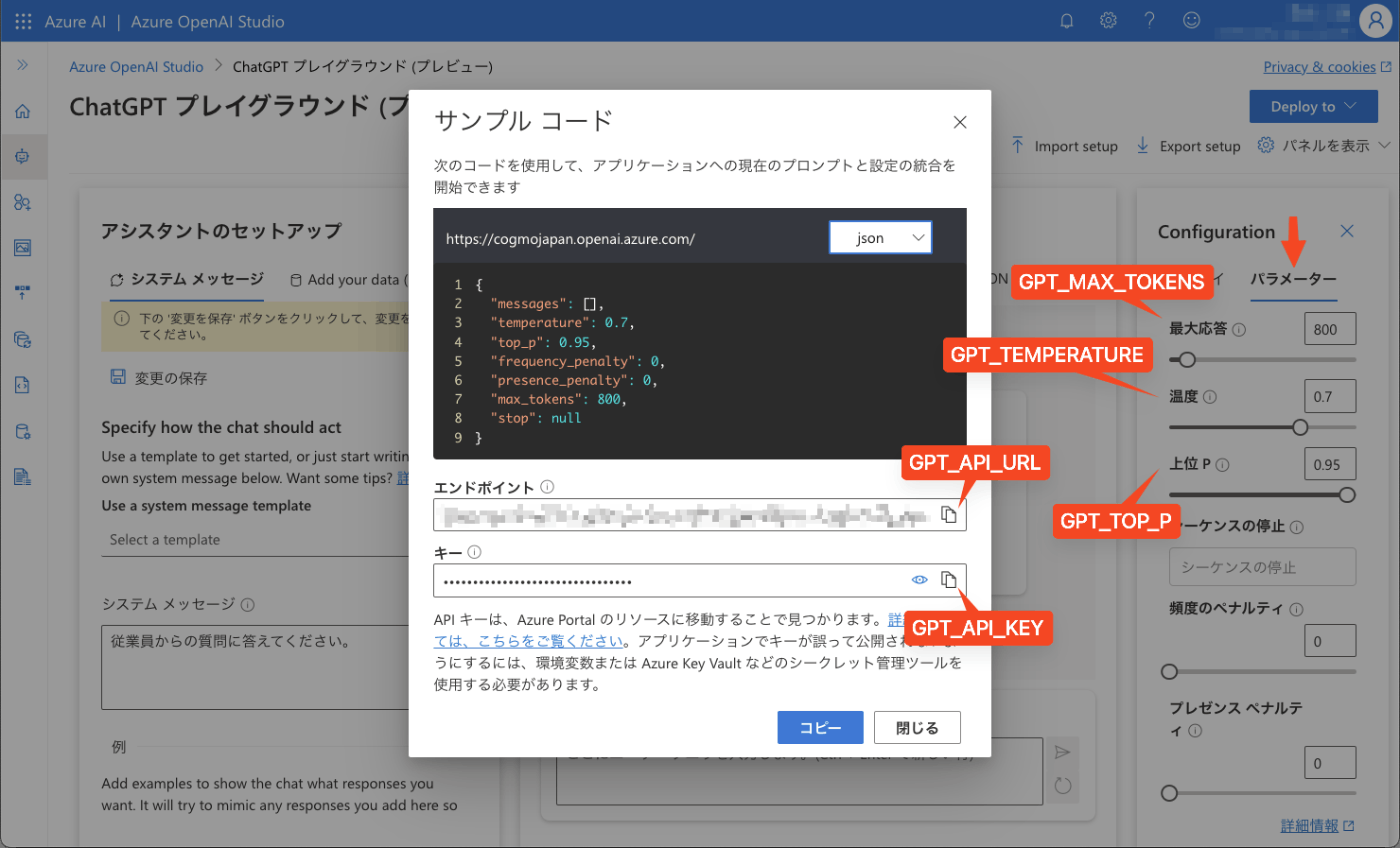1400x848 pixels.
Task: Open the 詳細情報 link in Configuration
Action: click(1318, 826)
